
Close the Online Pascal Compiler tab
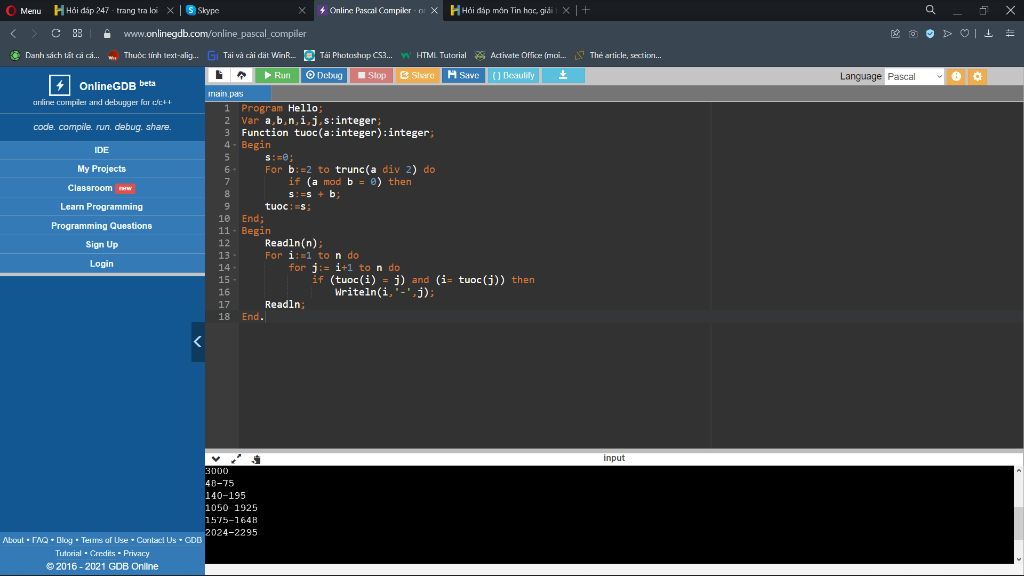[434, 10]
